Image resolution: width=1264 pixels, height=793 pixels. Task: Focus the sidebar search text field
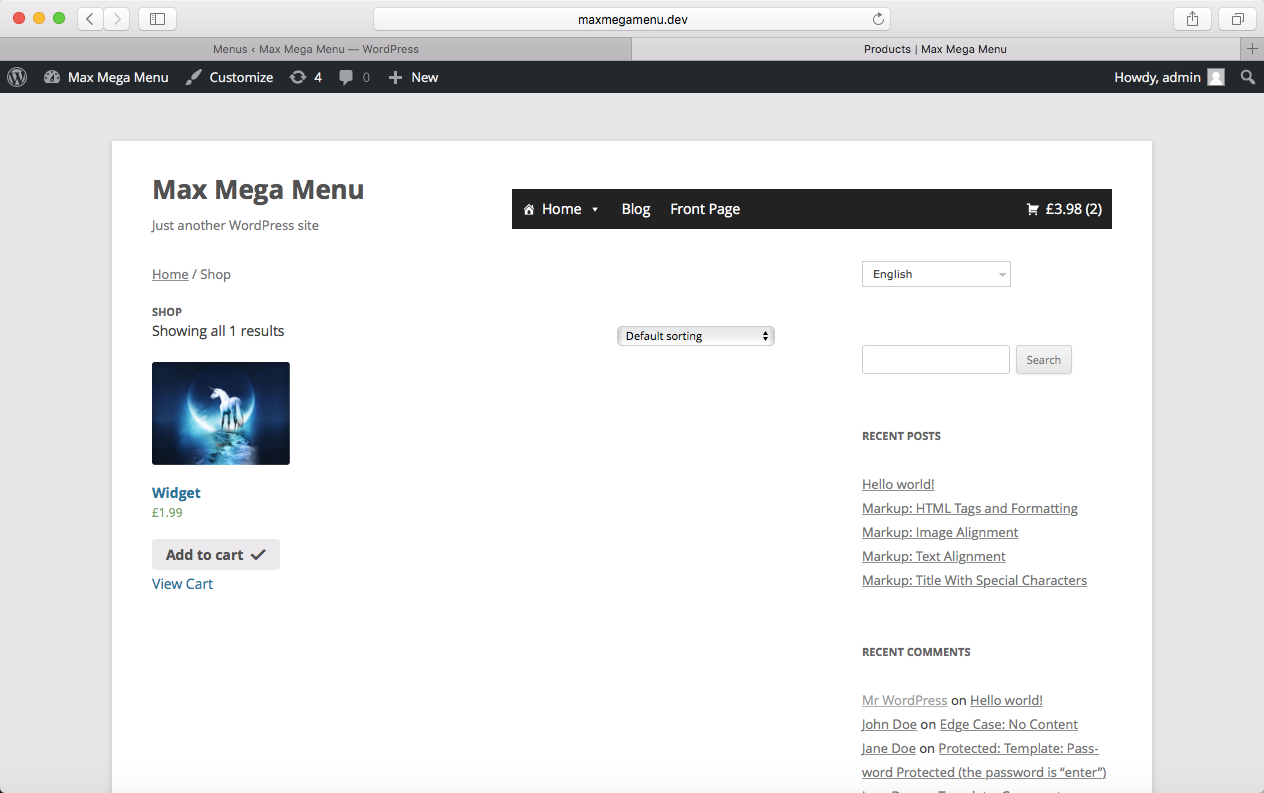click(x=936, y=360)
